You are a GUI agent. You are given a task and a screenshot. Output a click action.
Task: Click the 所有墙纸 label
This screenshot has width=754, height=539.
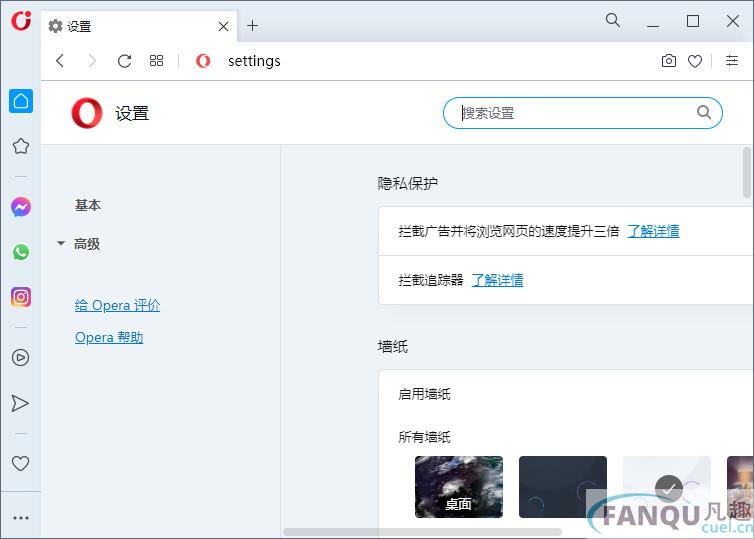click(425, 437)
